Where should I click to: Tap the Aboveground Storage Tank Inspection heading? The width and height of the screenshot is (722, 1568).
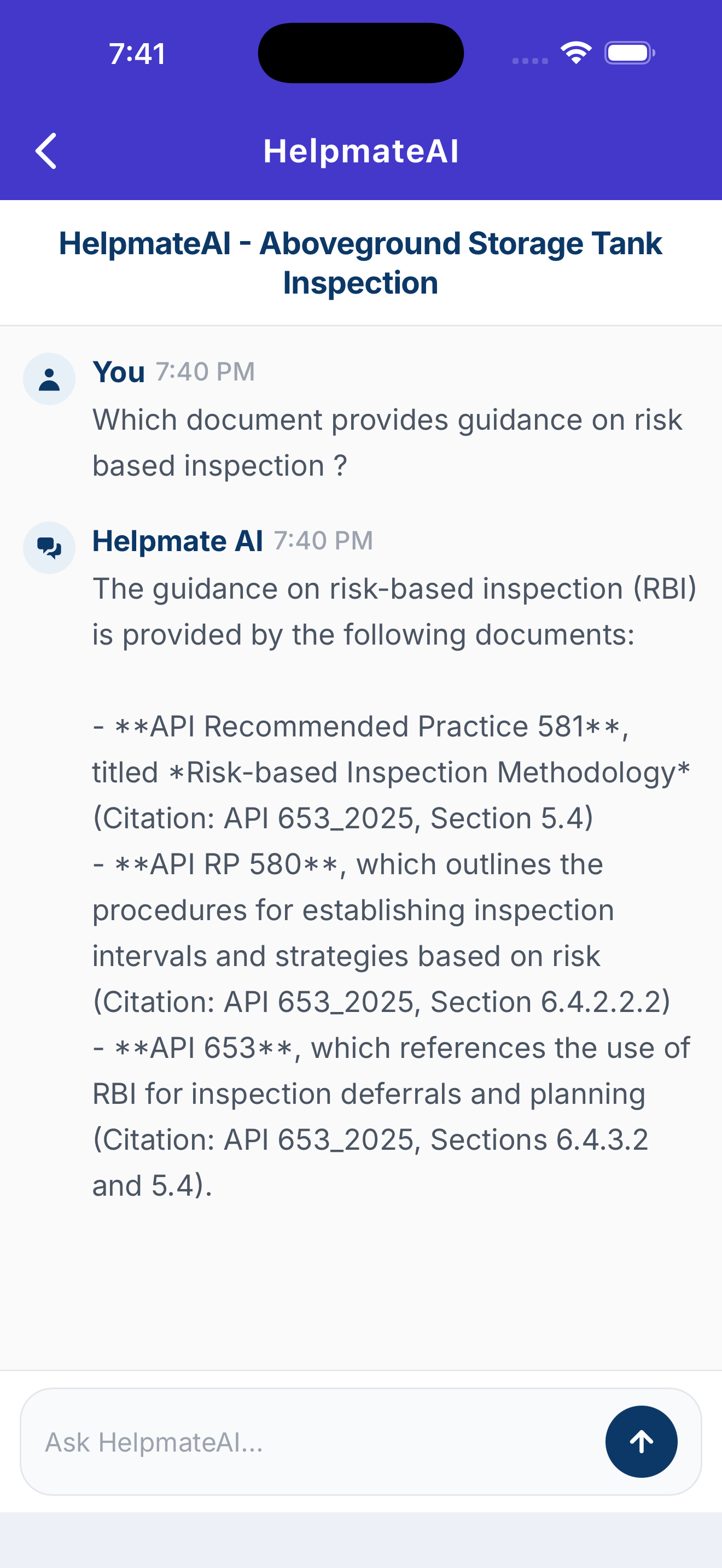click(360, 263)
